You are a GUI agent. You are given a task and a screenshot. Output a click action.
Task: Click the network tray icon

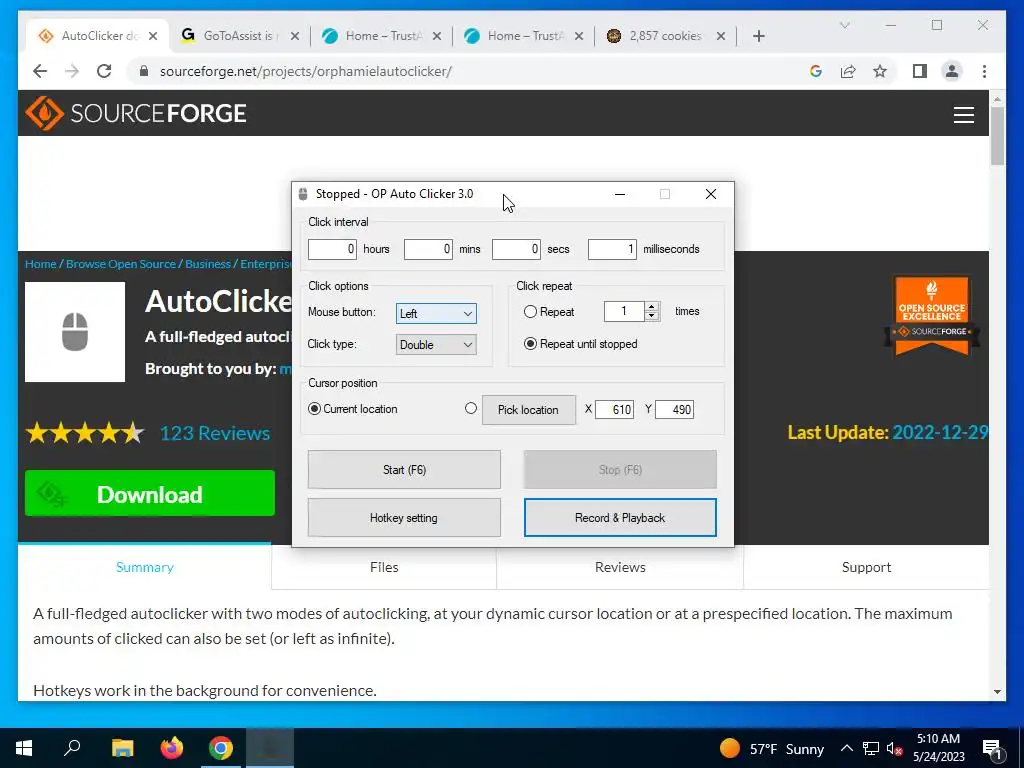871,749
